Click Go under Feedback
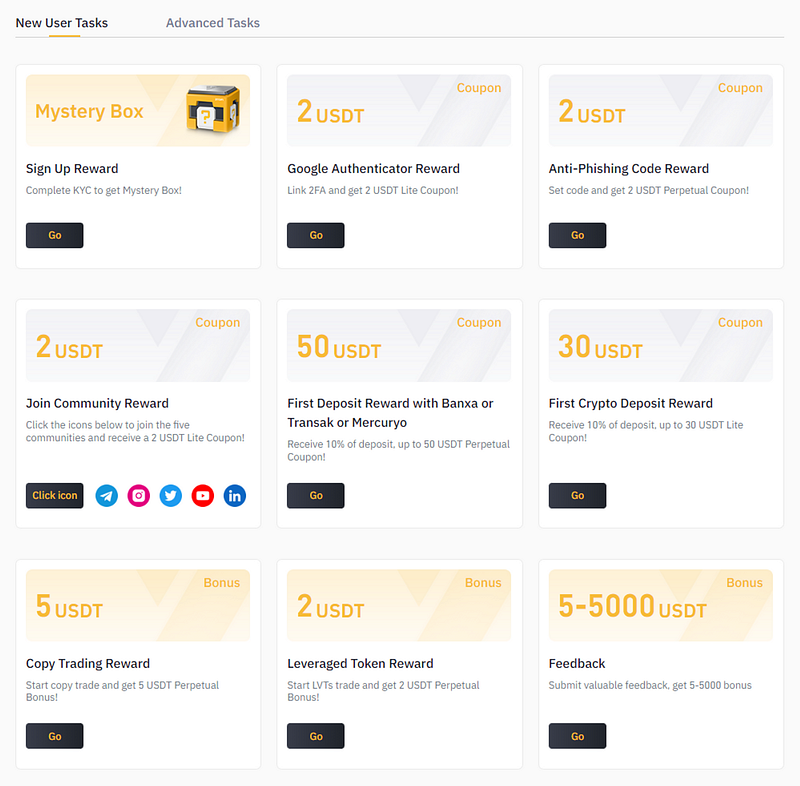 [577, 736]
